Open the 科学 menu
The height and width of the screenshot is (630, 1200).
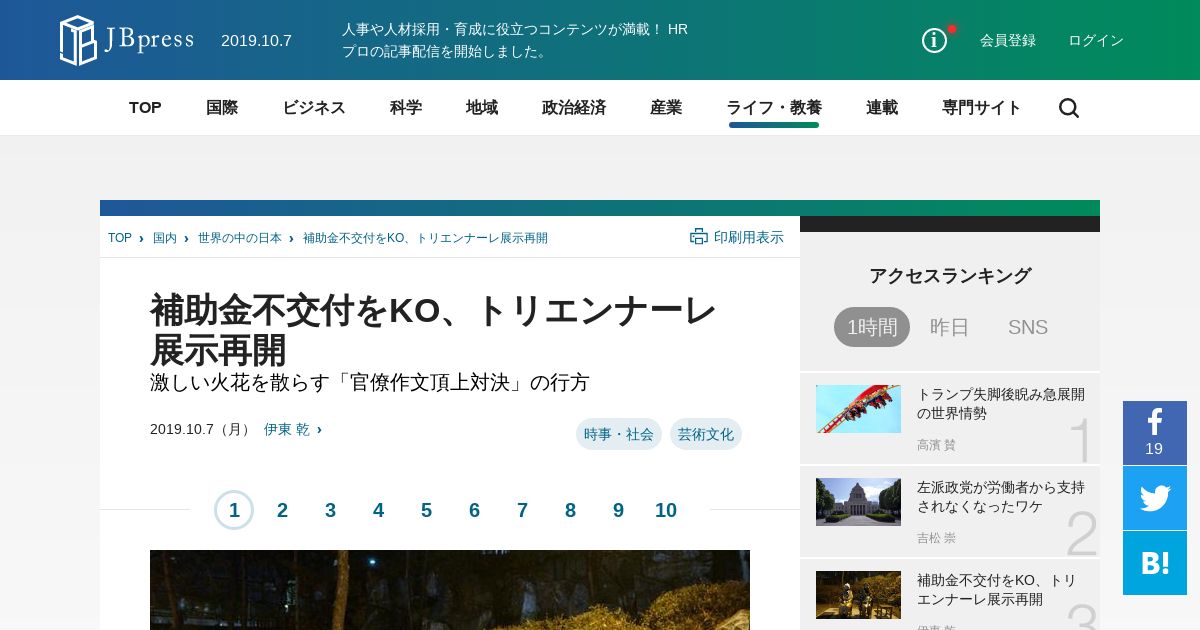coord(406,108)
